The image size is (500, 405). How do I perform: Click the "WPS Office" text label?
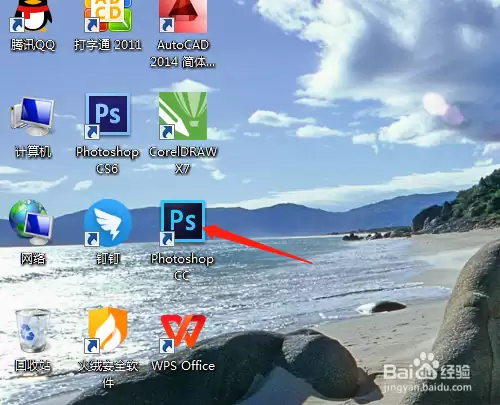click(x=183, y=366)
